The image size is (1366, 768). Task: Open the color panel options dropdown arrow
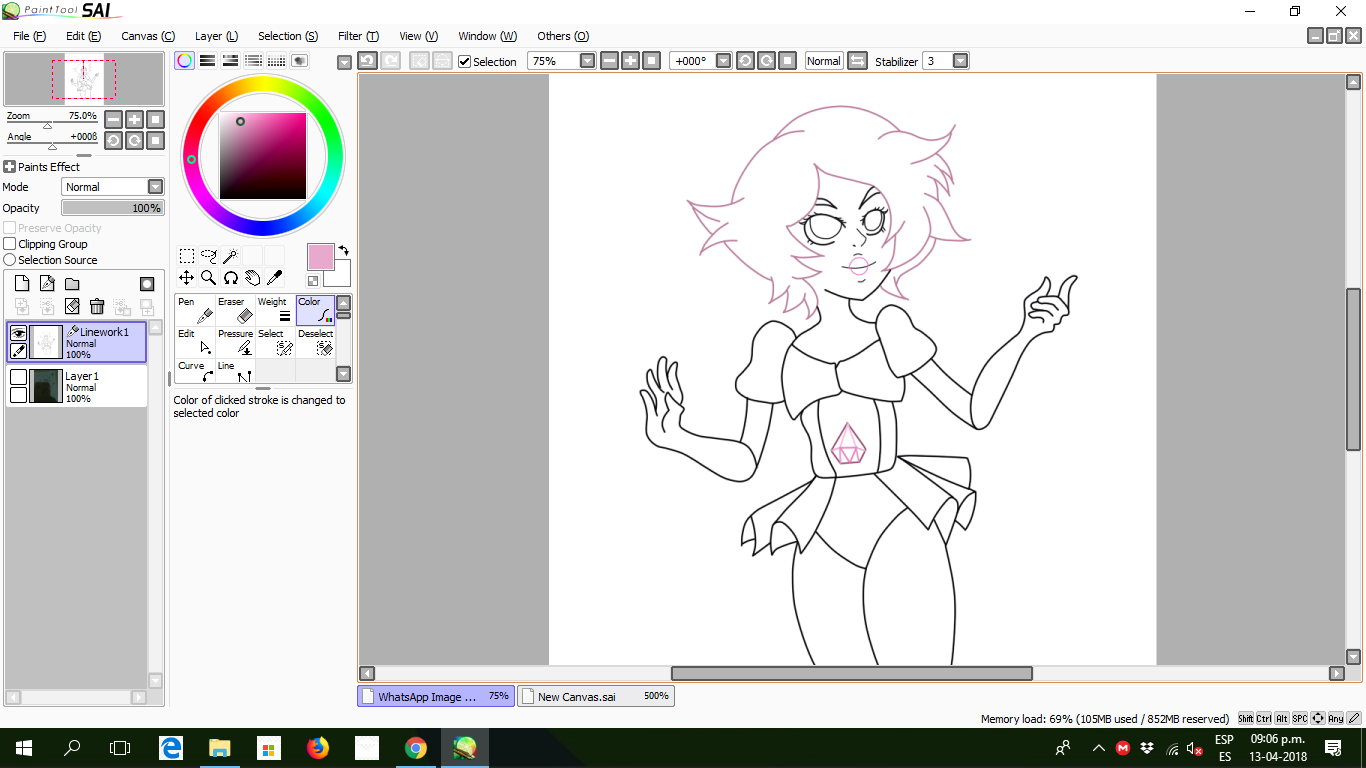tap(345, 62)
